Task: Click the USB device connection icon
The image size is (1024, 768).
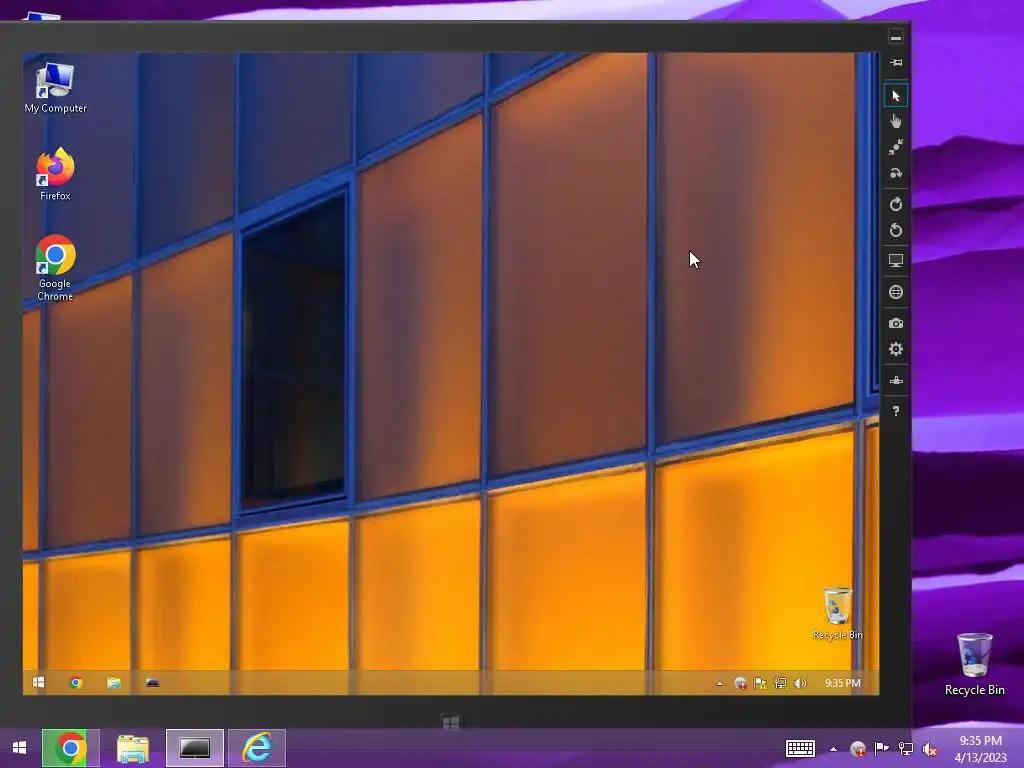Action: point(895,380)
